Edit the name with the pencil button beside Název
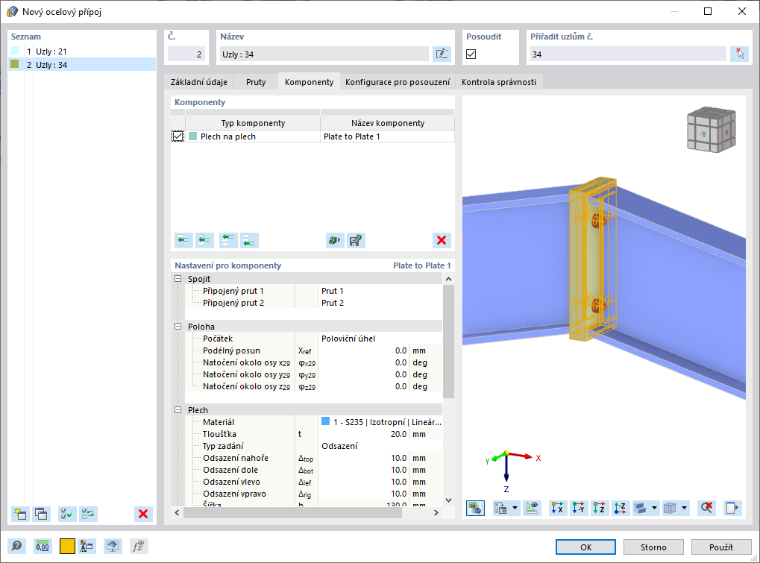This screenshot has height=563, width=760. tap(442, 54)
